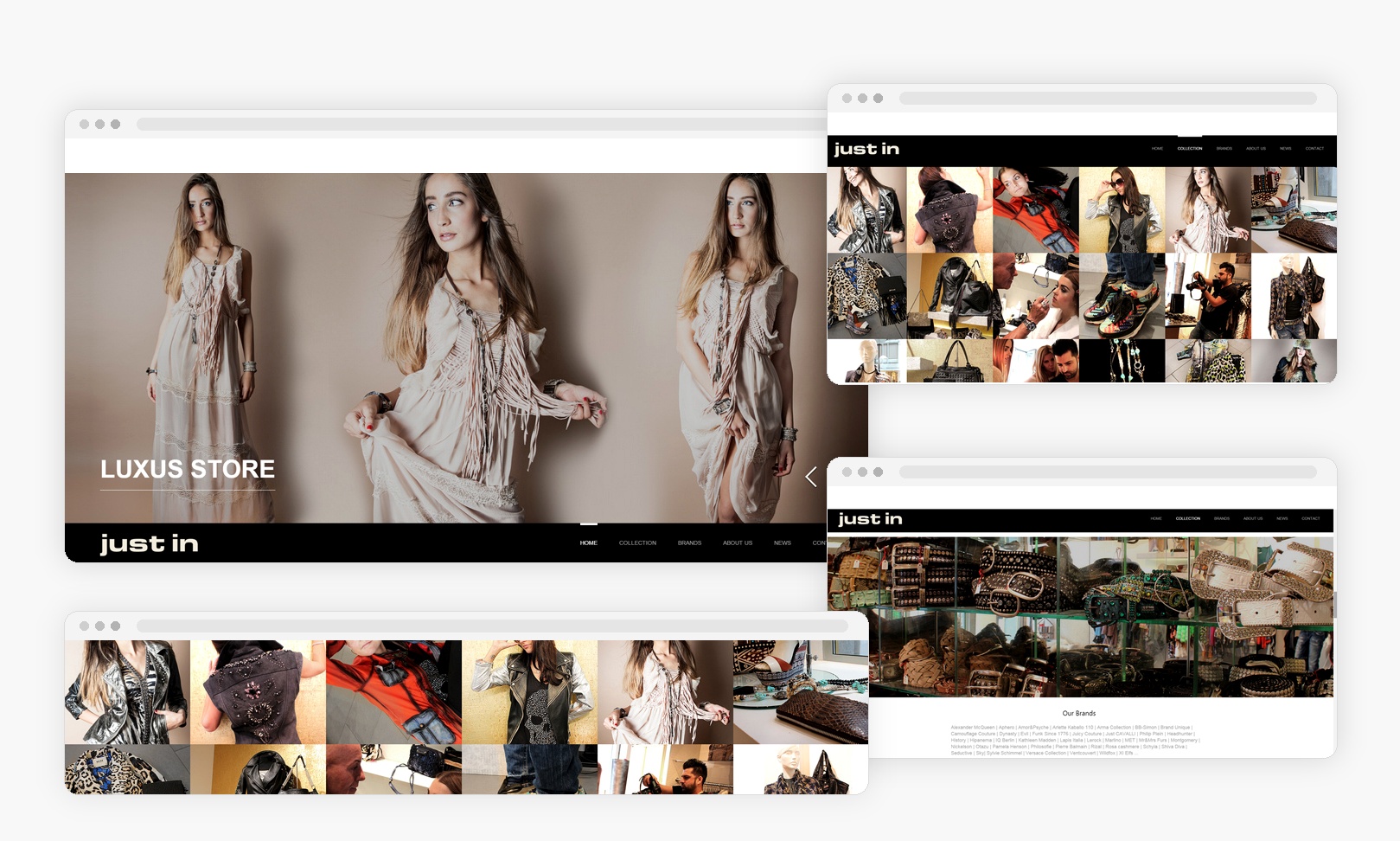Image resolution: width=1400 pixels, height=841 pixels.
Task: Open the silver jacket photo in the bottom-left window
Action: pos(127,692)
